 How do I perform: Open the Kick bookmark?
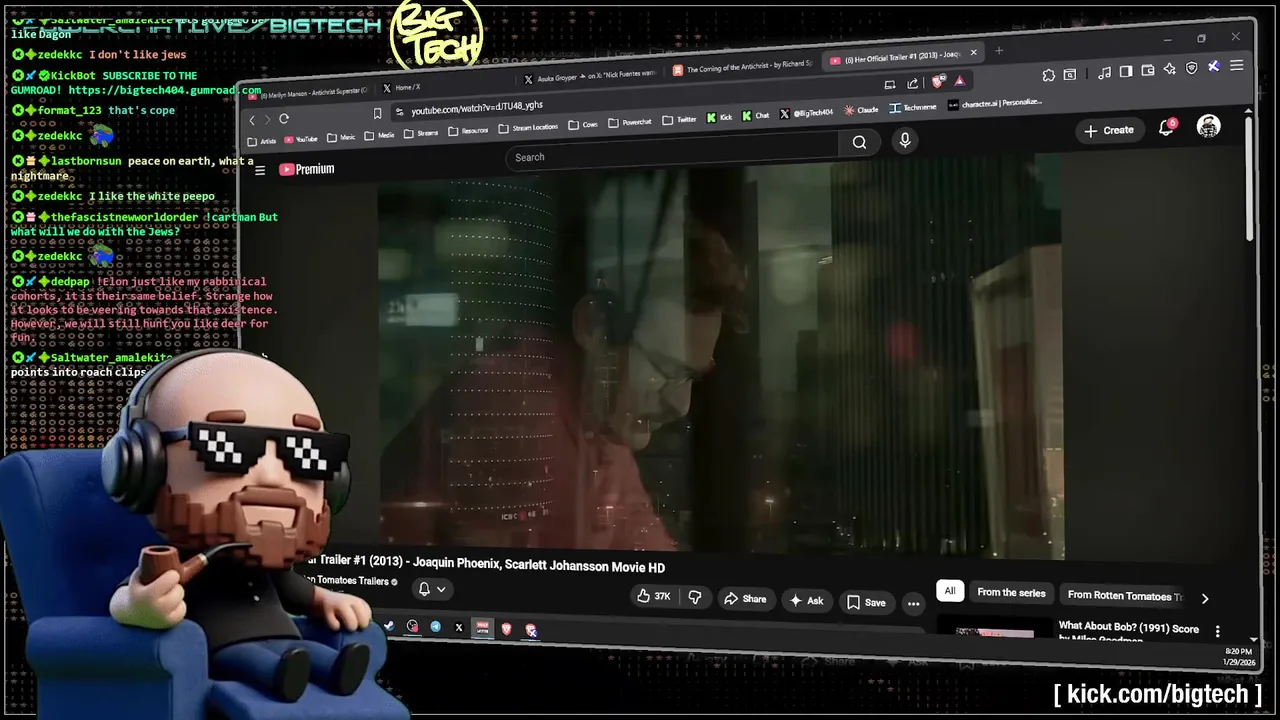point(719,118)
